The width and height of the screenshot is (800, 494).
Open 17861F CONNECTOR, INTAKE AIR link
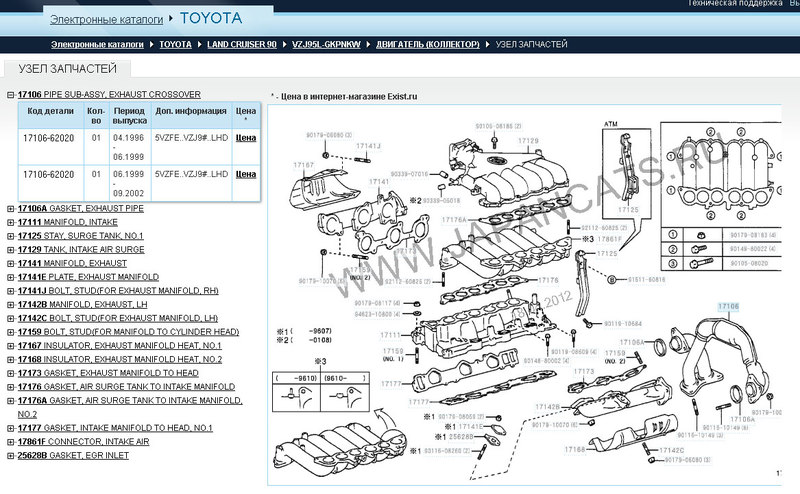click(x=84, y=441)
